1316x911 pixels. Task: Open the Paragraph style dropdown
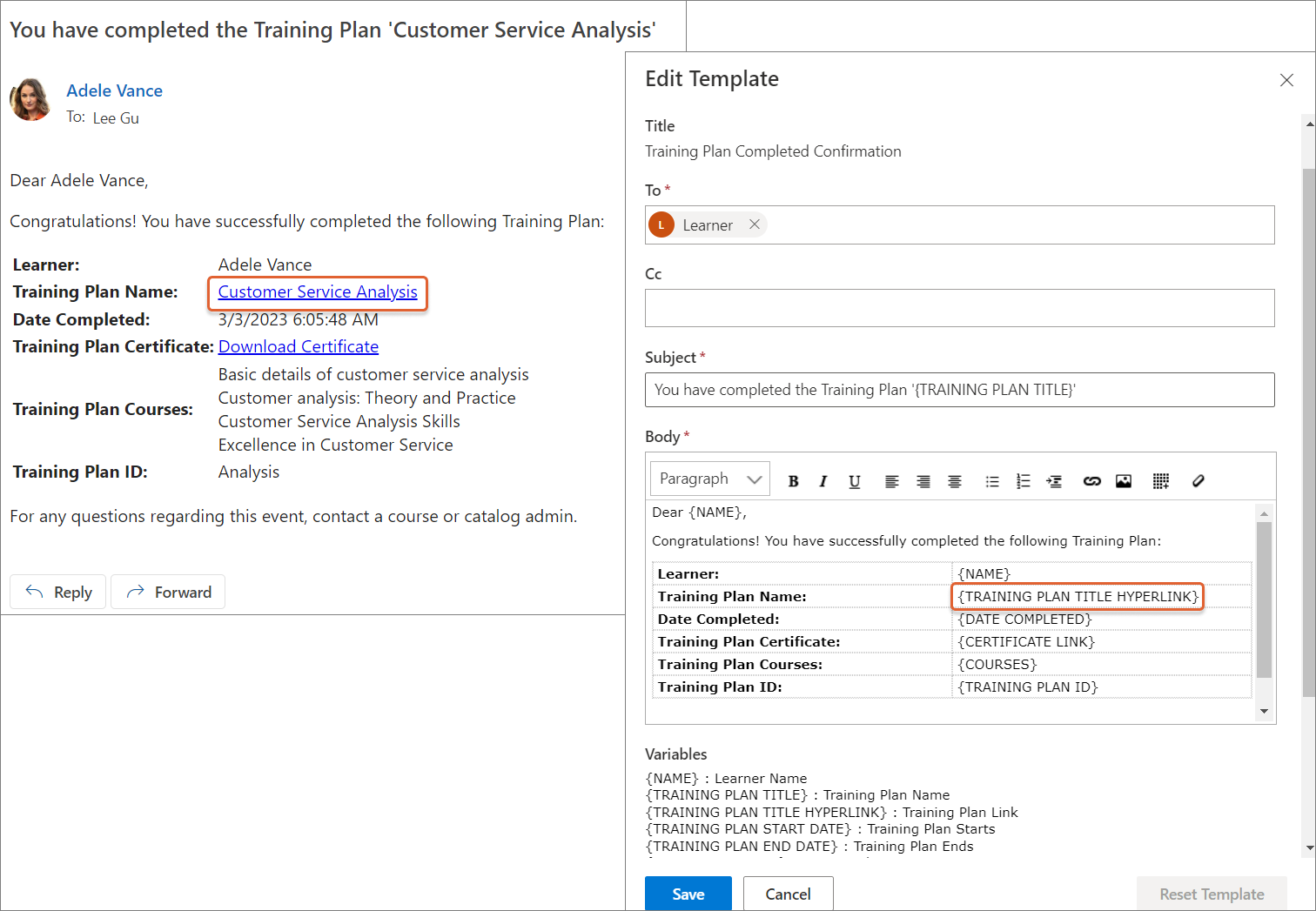709,479
